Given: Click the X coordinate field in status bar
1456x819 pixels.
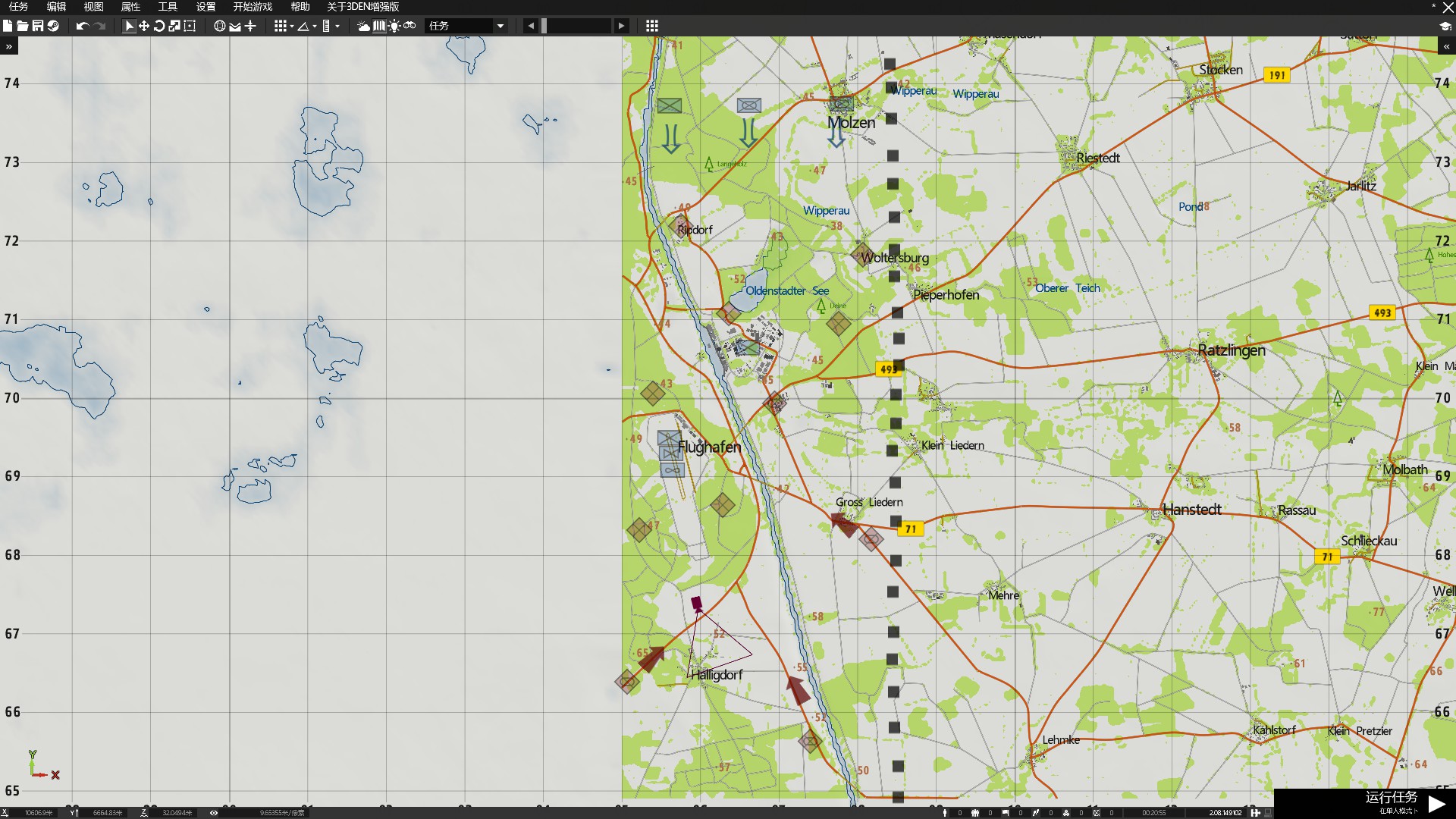Looking at the screenshot, I should 32,813.
